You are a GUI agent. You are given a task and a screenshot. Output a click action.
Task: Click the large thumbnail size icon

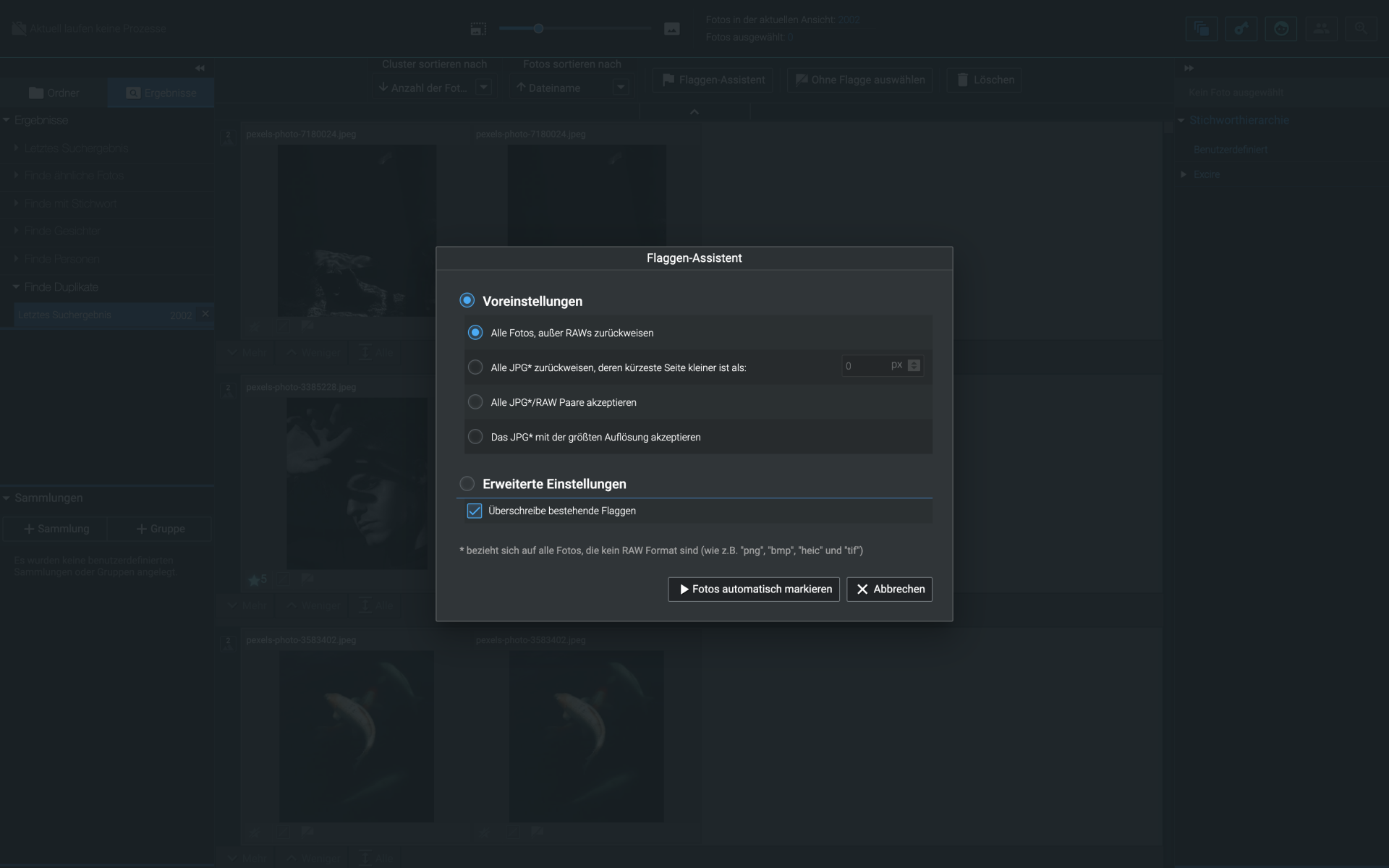click(672, 29)
